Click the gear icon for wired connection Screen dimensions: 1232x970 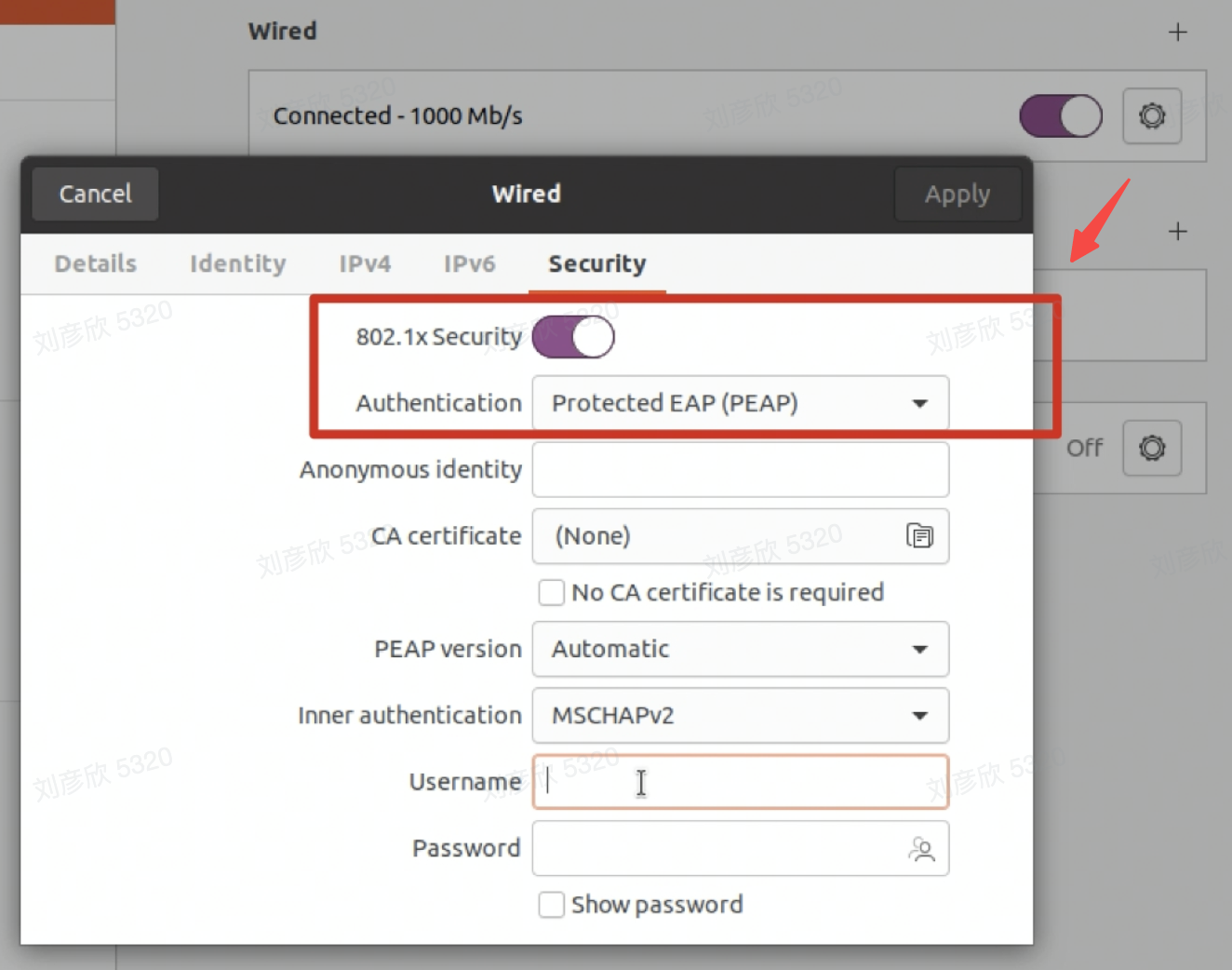(1151, 116)
